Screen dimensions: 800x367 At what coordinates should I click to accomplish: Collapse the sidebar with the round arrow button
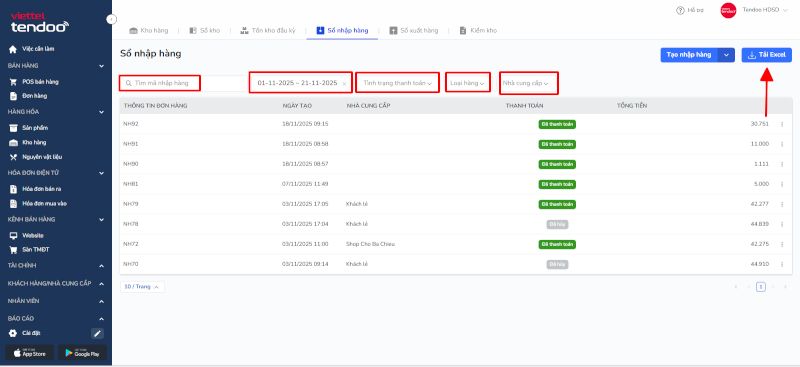pos(112,19)
